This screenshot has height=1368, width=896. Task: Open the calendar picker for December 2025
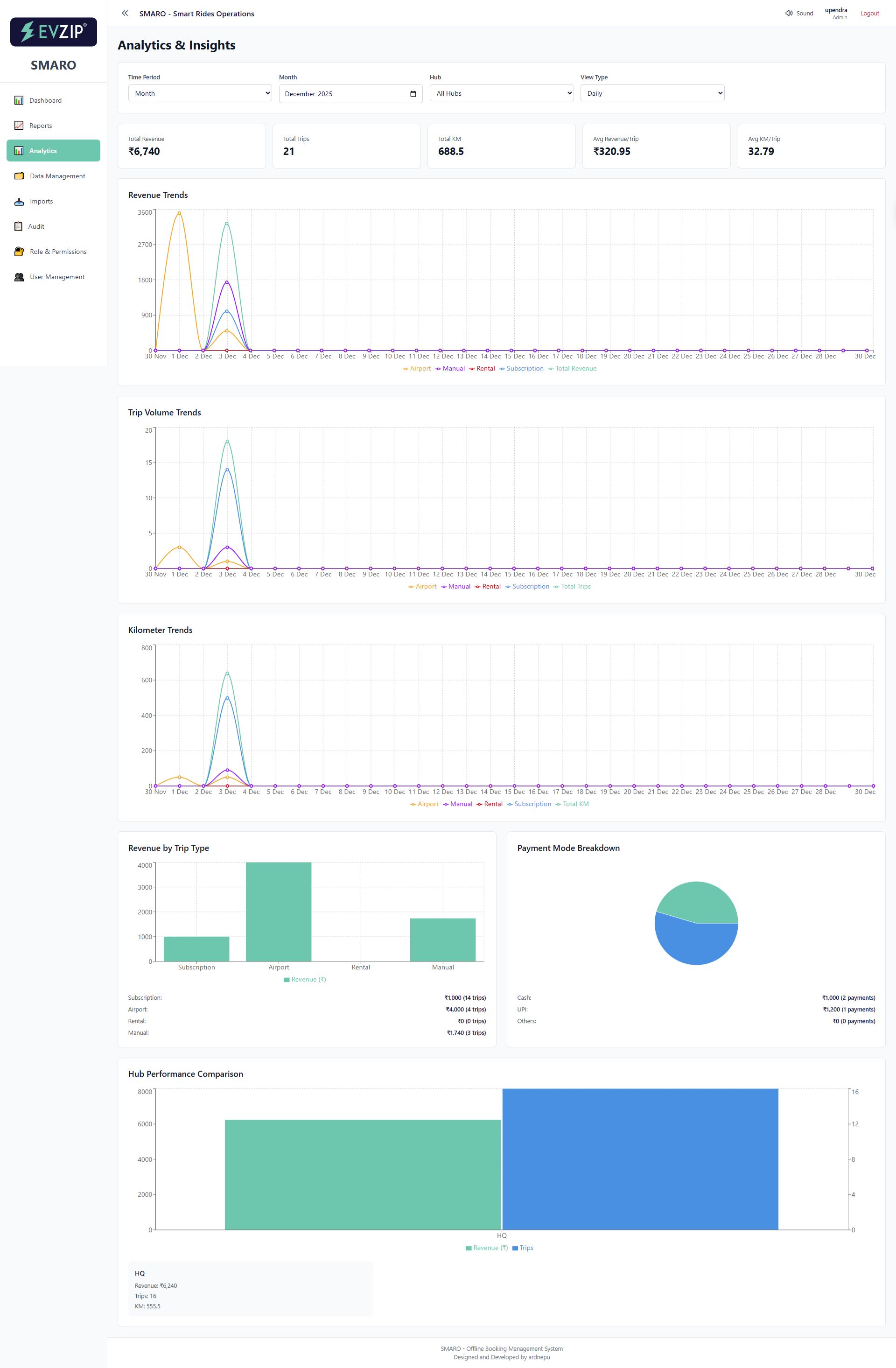tap(413, 93)
